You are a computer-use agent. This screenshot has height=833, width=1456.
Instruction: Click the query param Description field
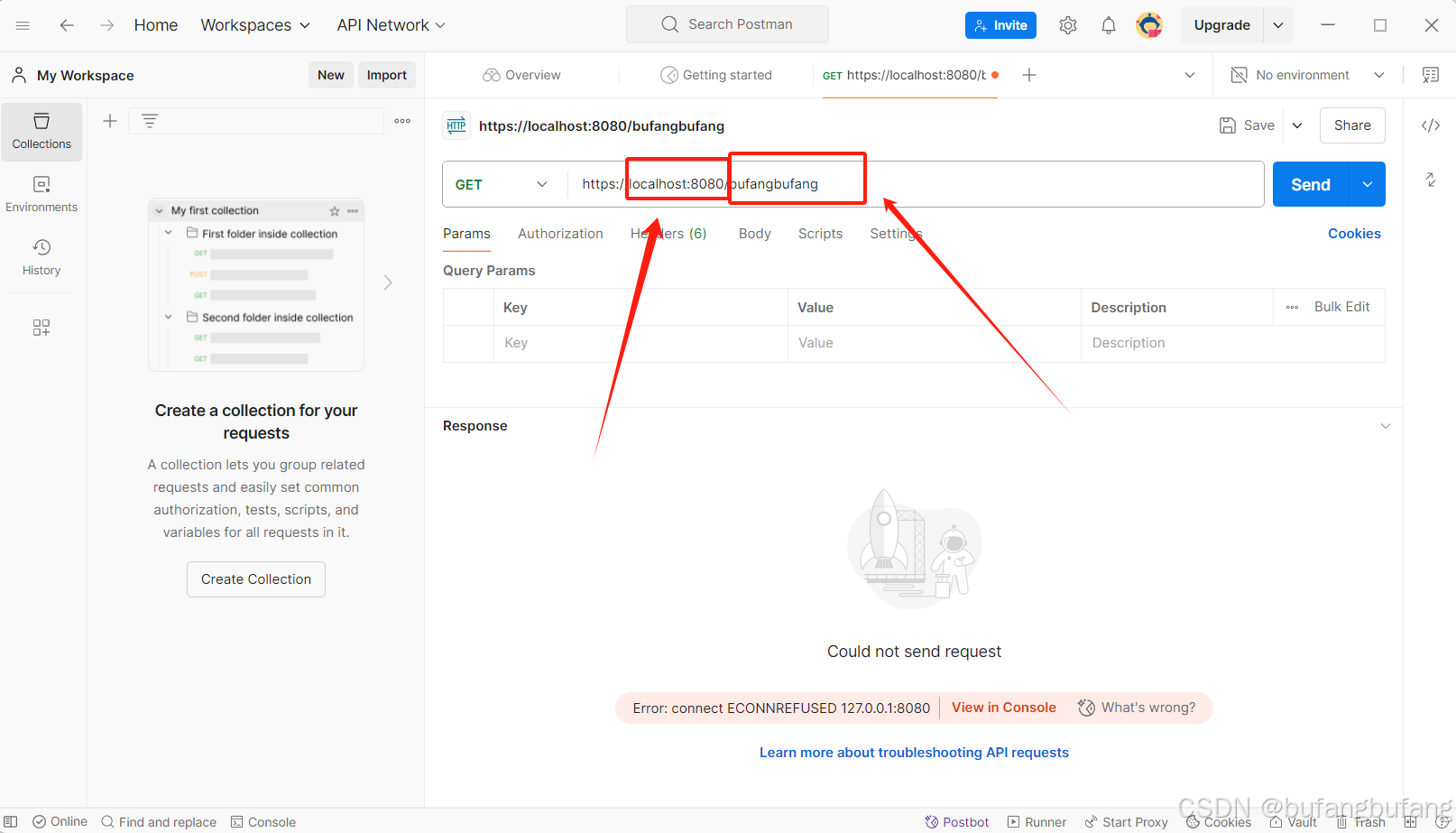coord(1232,343)
